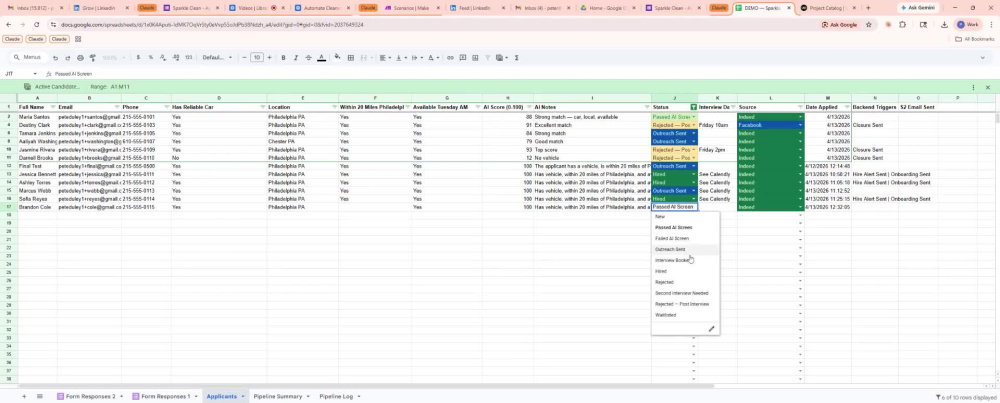Open the functions sigma menu
Viewport: 1000px width, 403px height.
click(516, 57)
